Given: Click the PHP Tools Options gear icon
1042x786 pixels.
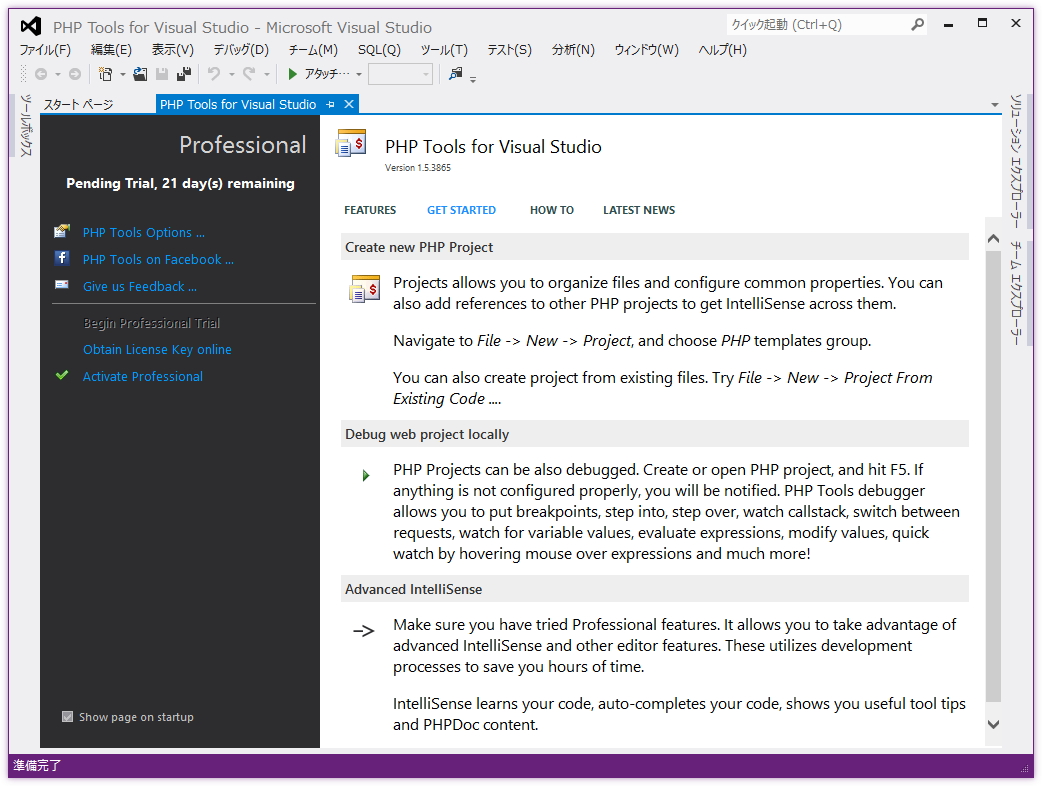Looking at the screenshot, I should 63,232.
